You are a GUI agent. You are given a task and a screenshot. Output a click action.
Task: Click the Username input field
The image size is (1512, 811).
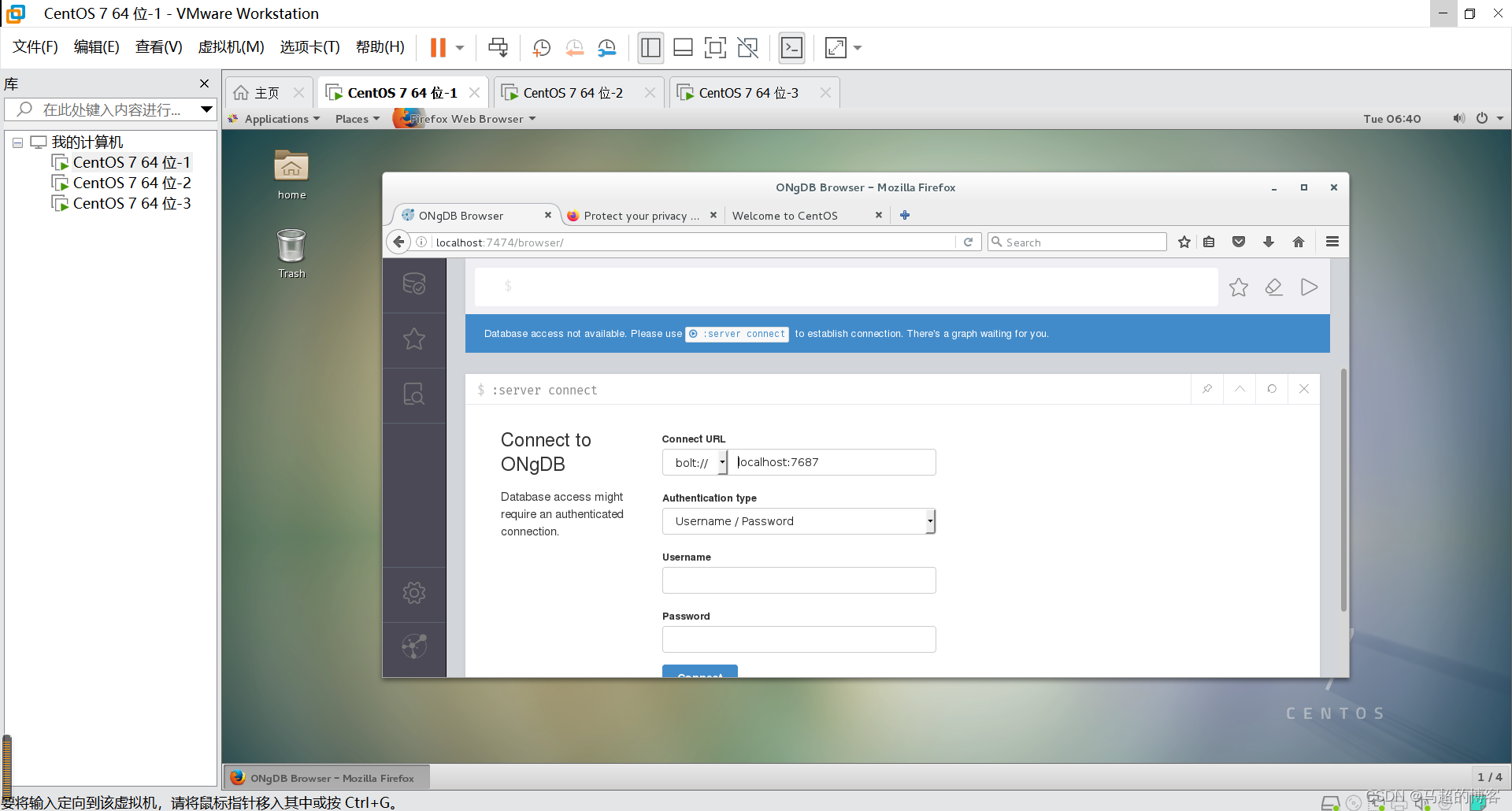tap(799, 580)
